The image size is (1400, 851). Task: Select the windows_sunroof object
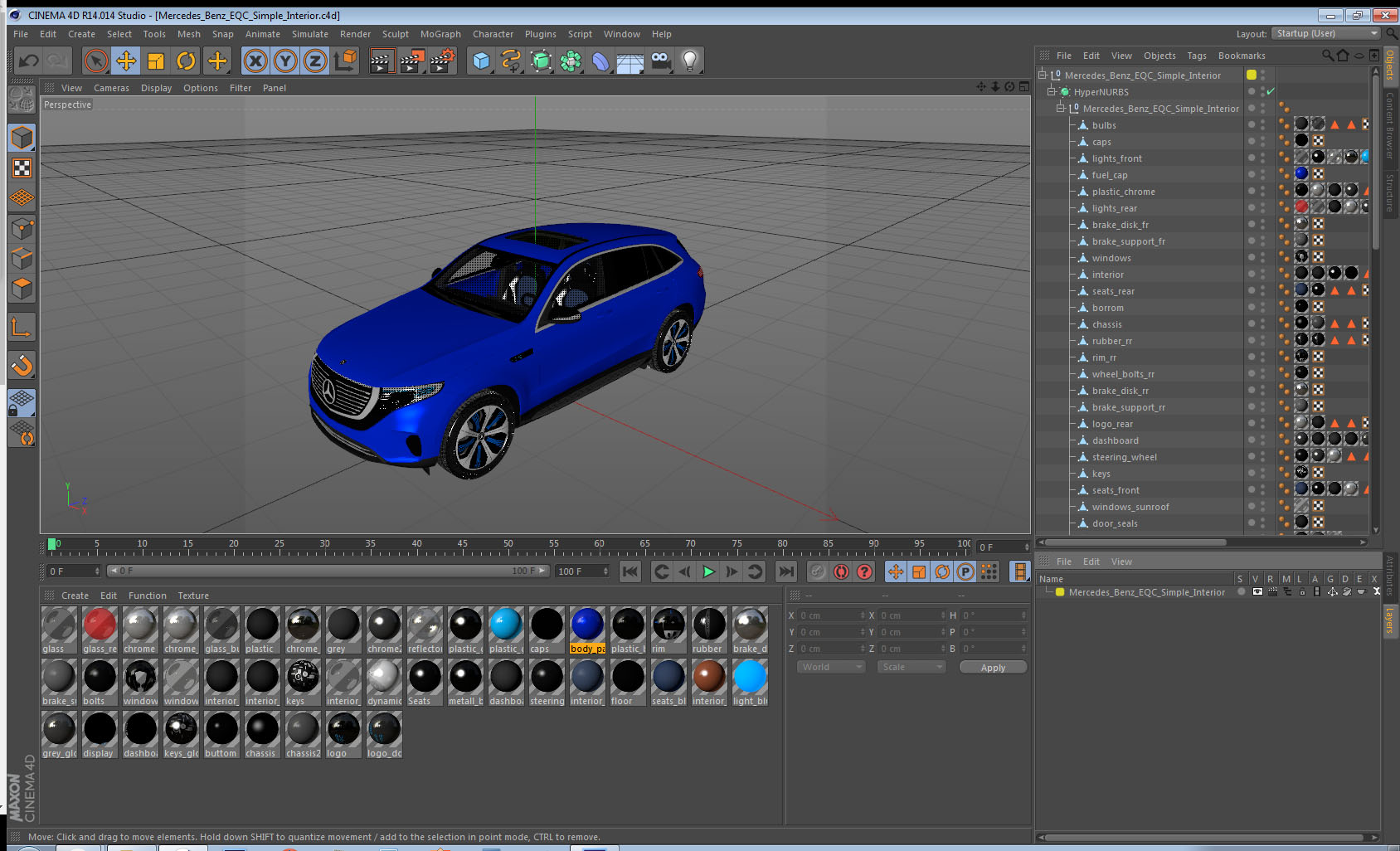(1130, 507)
